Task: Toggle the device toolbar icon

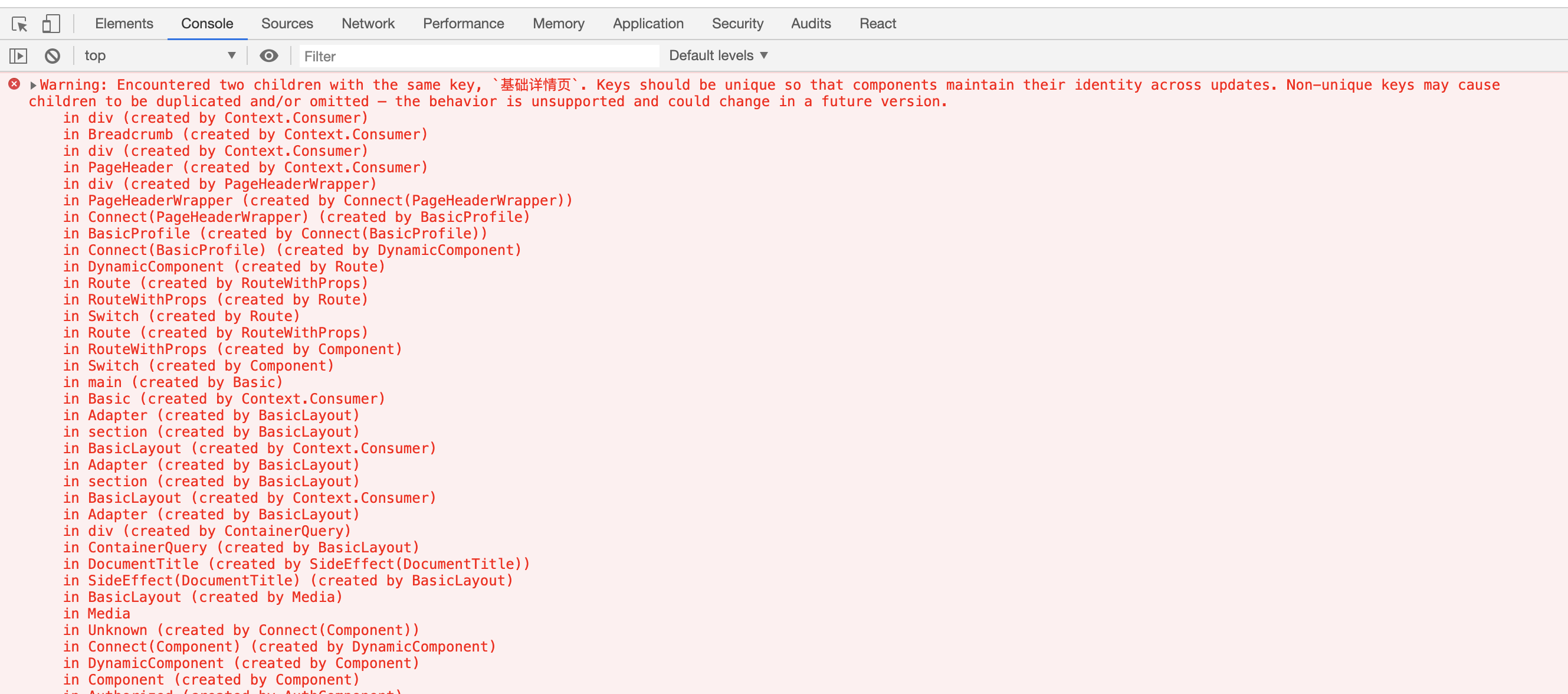Action: [51, 24]
